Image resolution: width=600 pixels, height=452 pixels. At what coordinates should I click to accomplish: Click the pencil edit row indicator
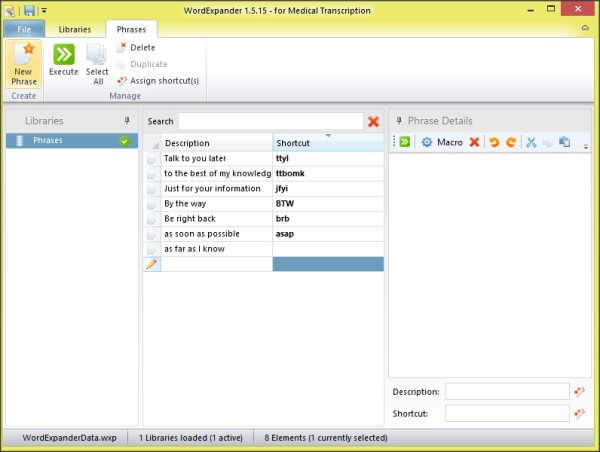click(152, 264)
